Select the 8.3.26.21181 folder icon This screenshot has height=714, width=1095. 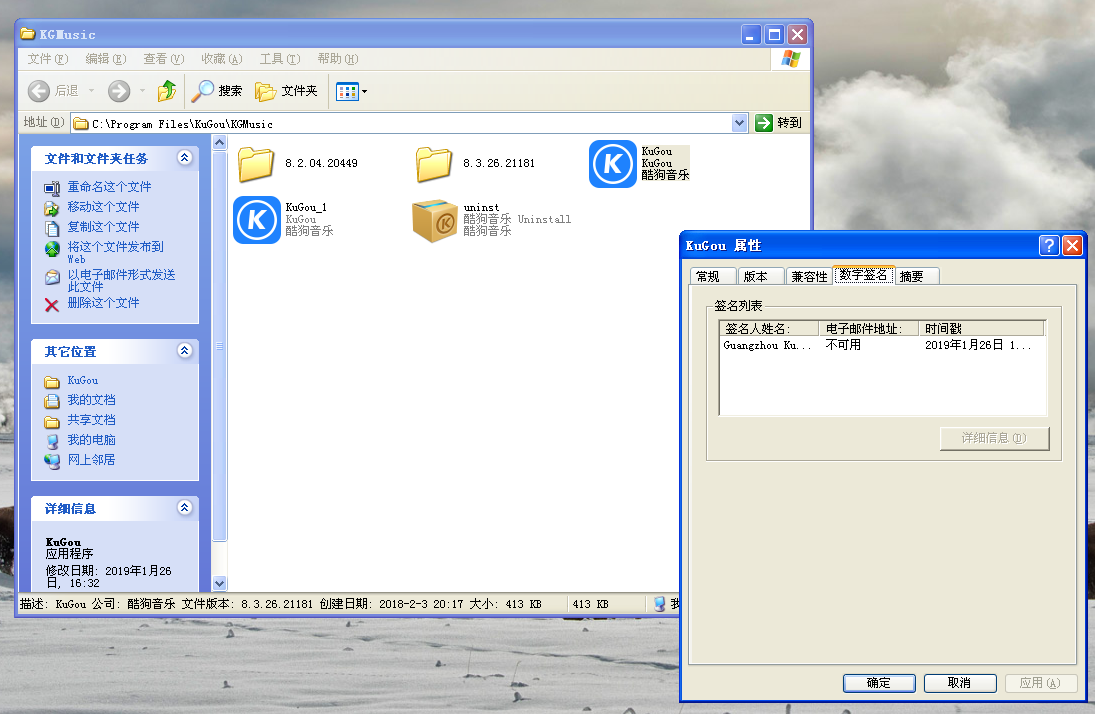(x=434, y=163)
